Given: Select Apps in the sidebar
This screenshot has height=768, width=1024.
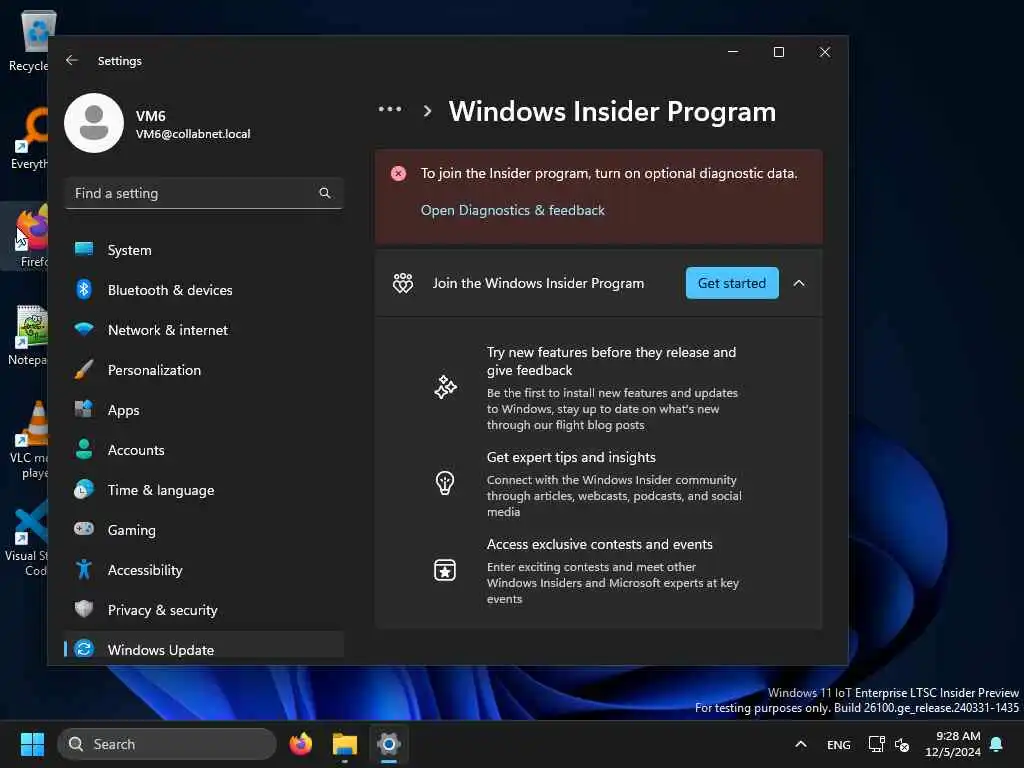Looking at the screenshot, I should (x=204, y=409).
